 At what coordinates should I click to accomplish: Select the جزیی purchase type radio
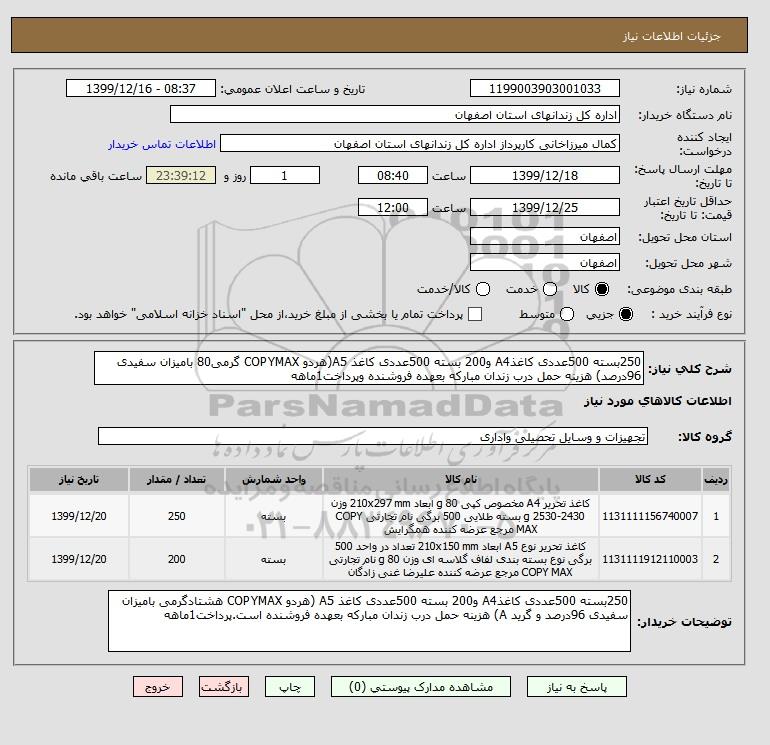(626, 314)
